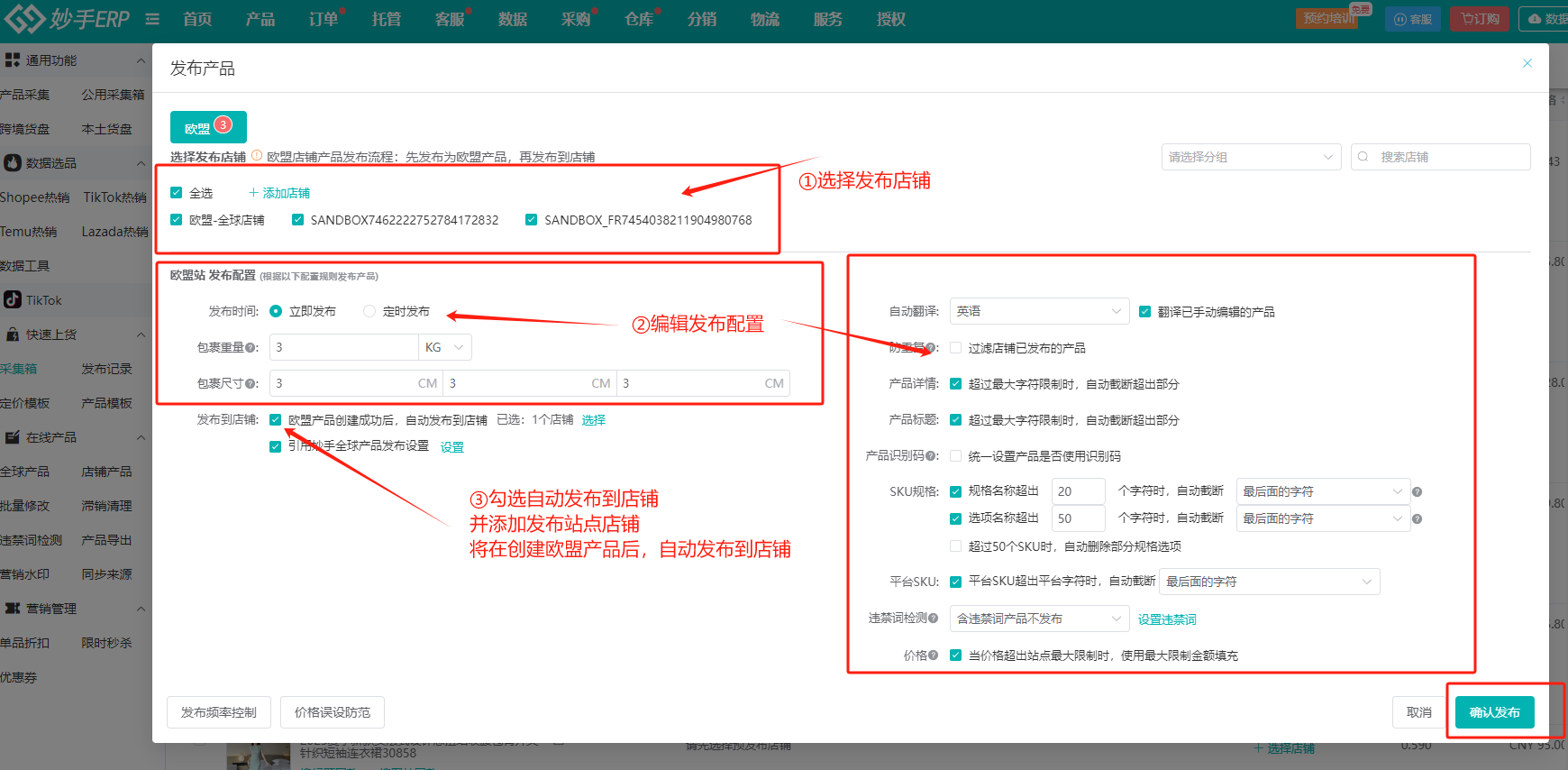This screenshot has width=1568, height=770.
Task: Click the 选择 link after 已选:1个店铺
Action: click(594, 419)
